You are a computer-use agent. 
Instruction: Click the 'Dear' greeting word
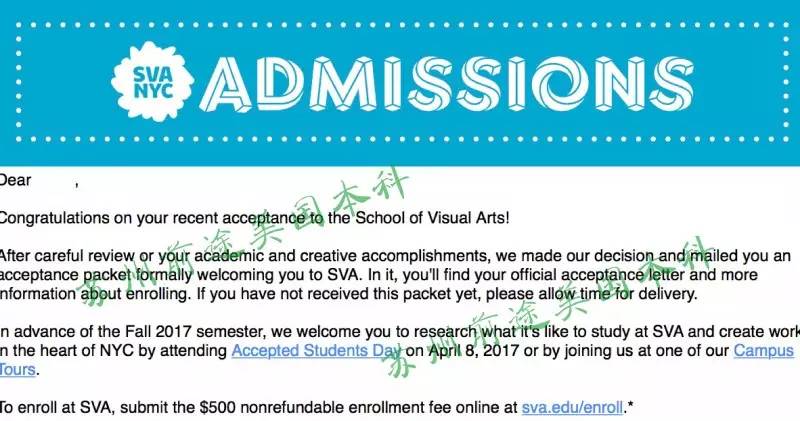pos(15,180)
